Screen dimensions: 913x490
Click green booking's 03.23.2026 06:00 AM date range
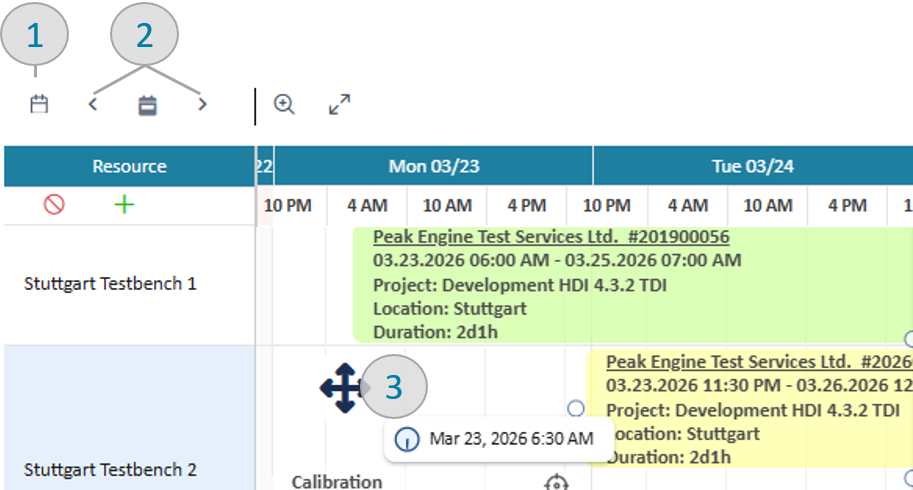point(557,260)
